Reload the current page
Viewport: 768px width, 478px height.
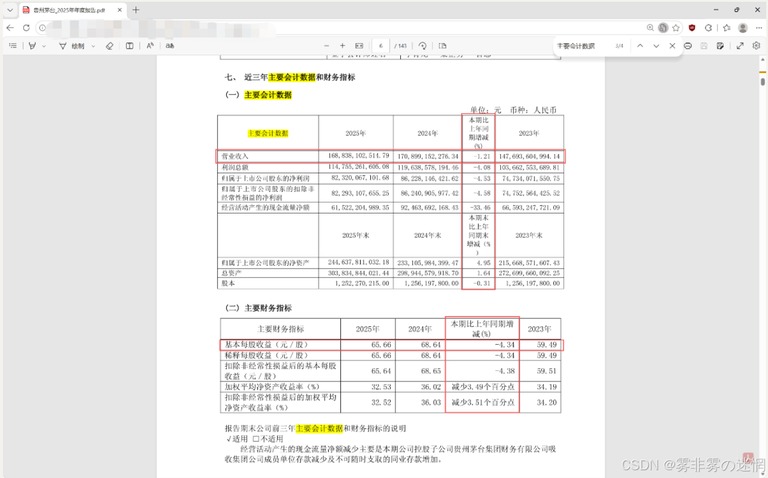tap(26, 28)
